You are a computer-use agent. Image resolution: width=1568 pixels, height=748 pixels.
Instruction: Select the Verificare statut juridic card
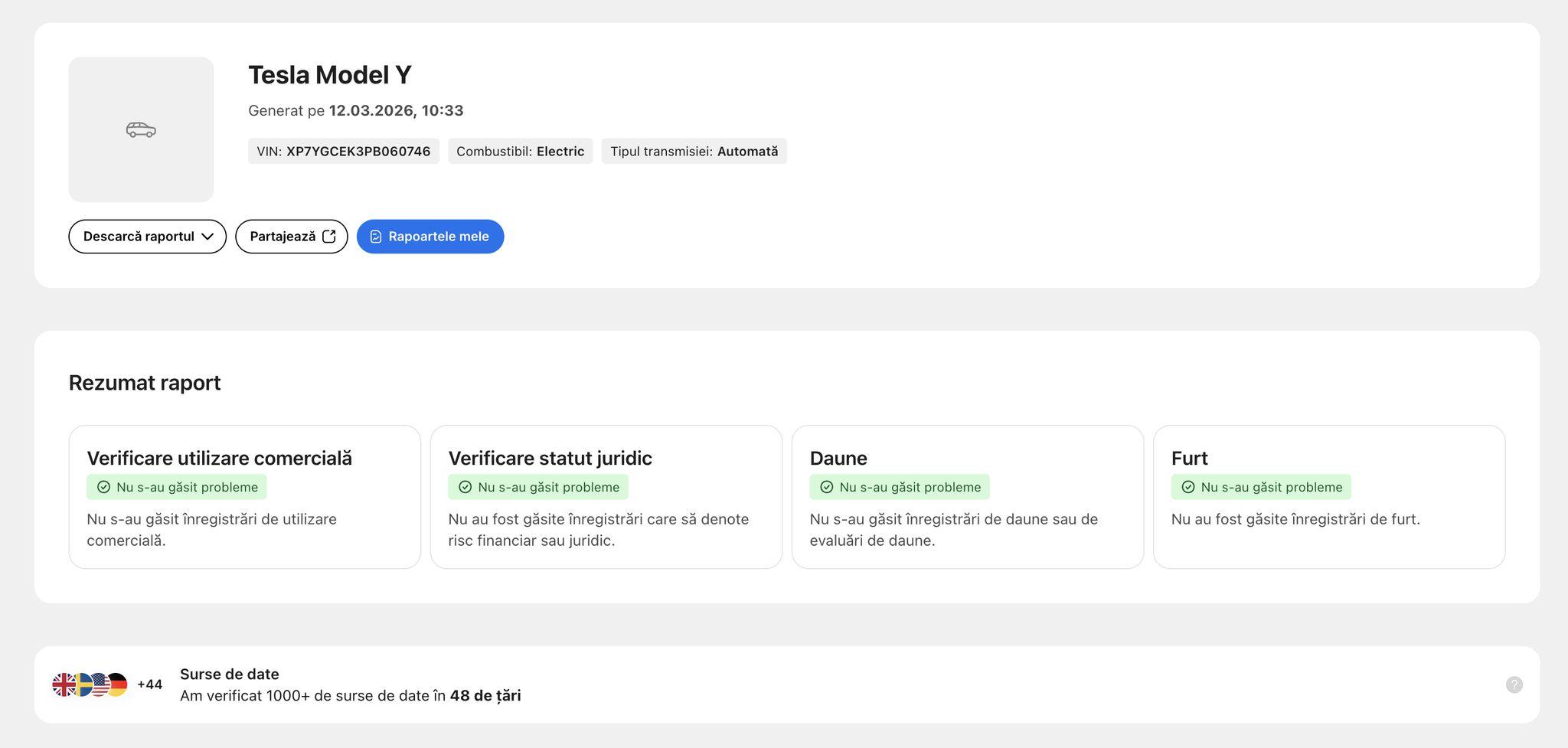click(606, 497)
